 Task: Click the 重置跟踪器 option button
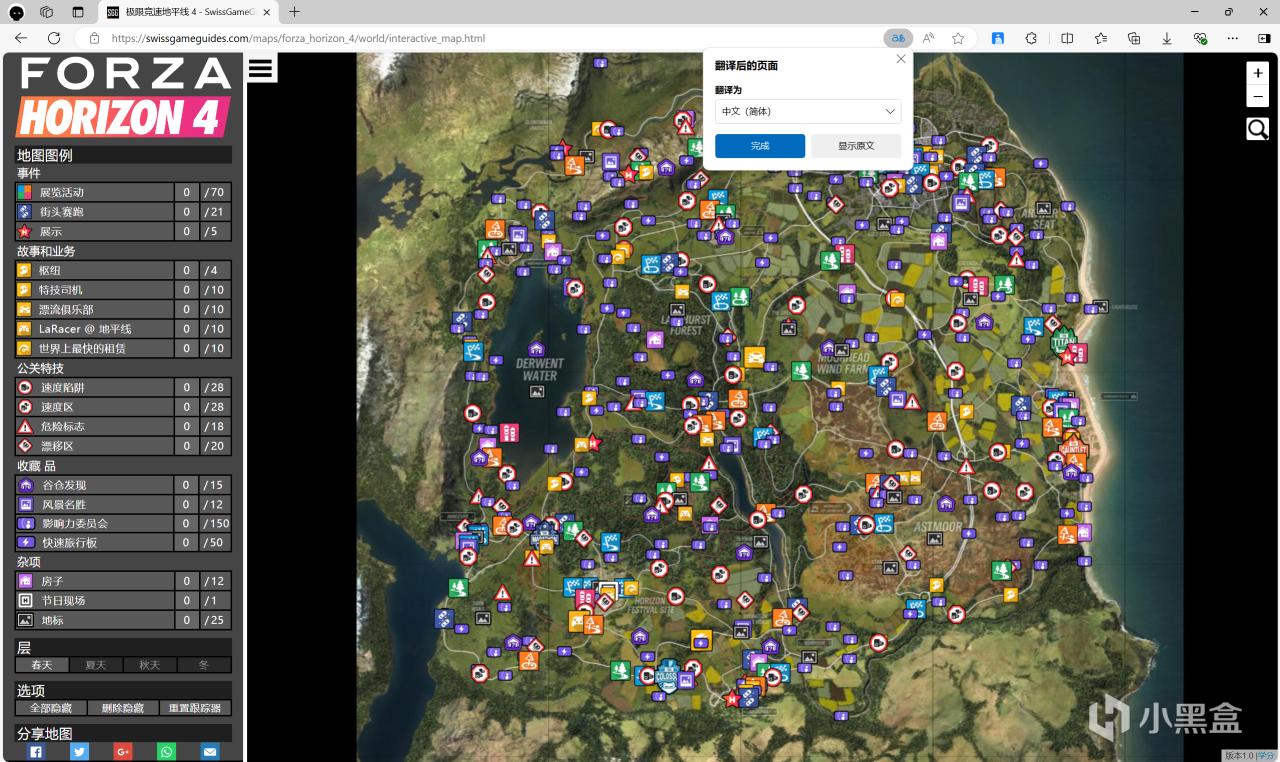click(195, 708)
